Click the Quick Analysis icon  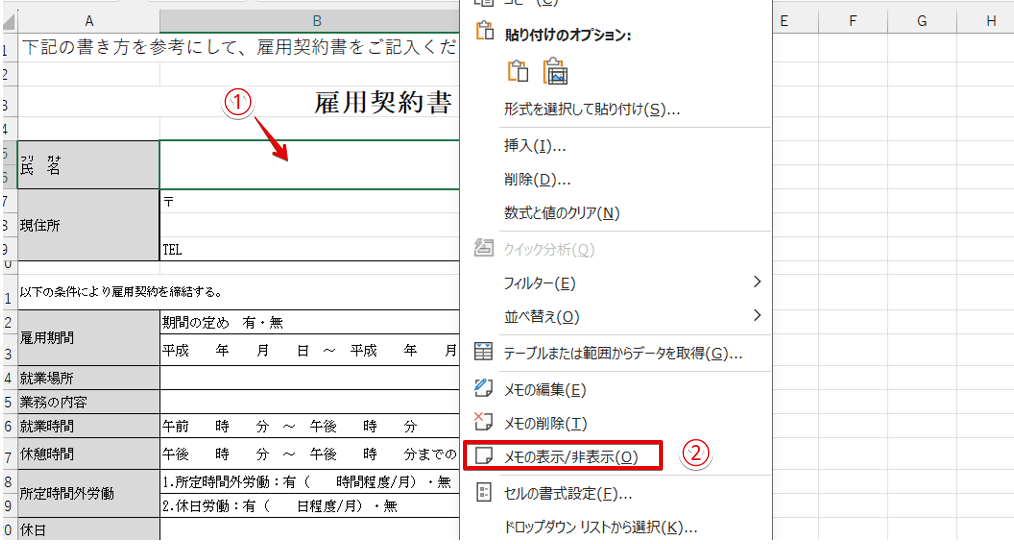[484, 248]
